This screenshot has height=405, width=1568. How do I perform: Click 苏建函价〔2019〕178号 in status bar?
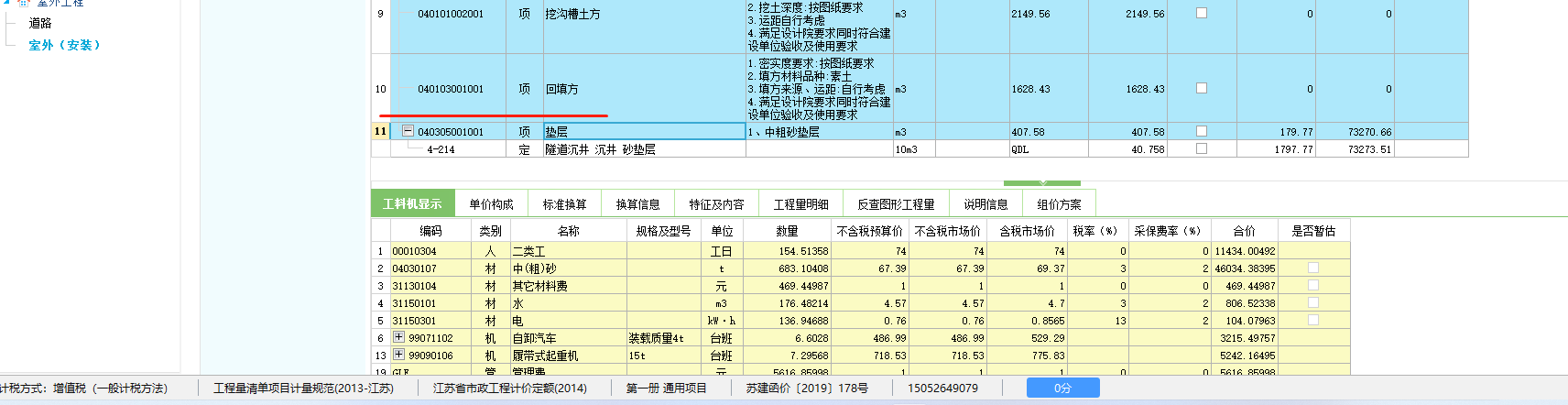(807, 388)
